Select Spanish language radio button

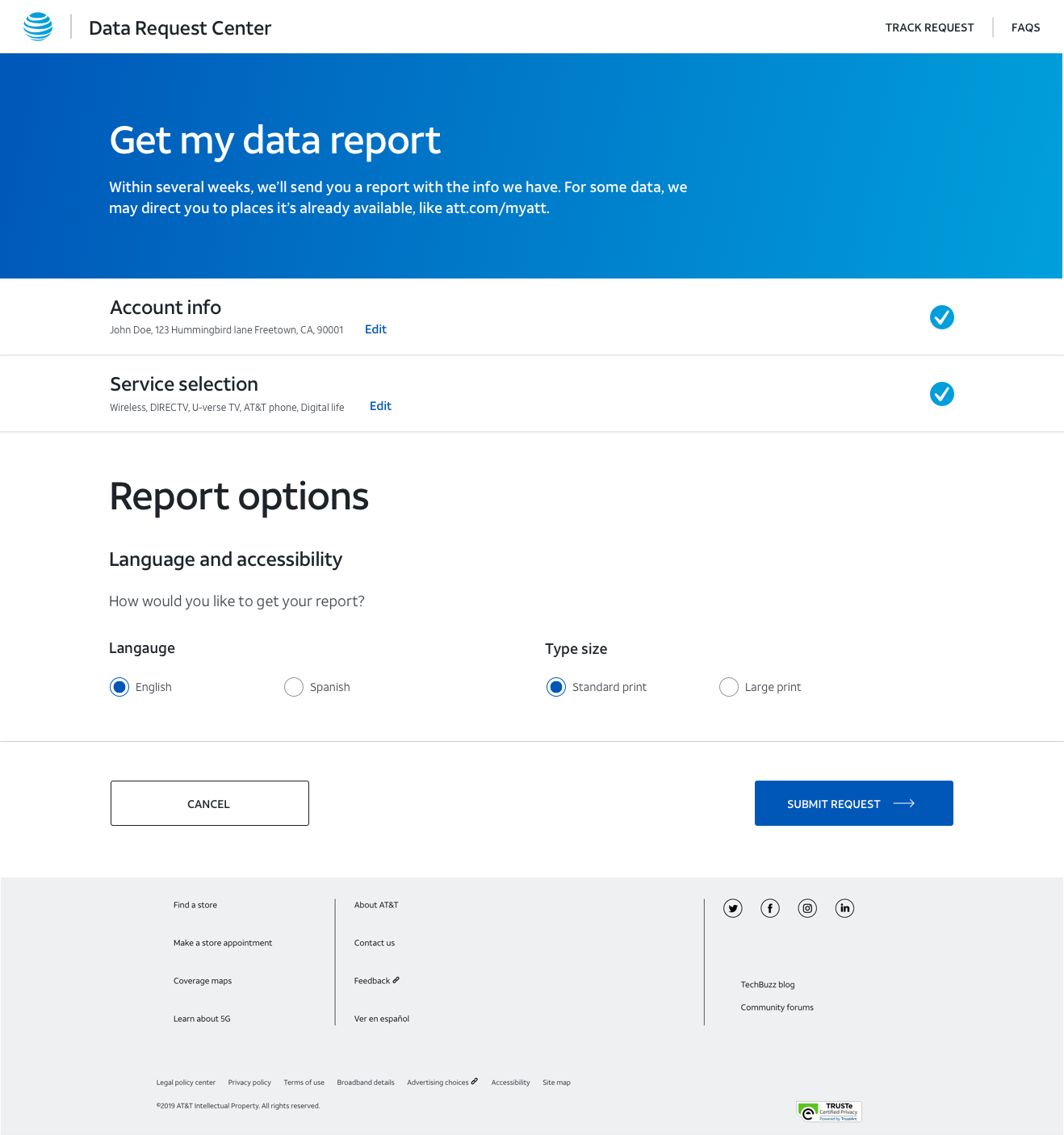pyautogui.click(x=294, y=687)
